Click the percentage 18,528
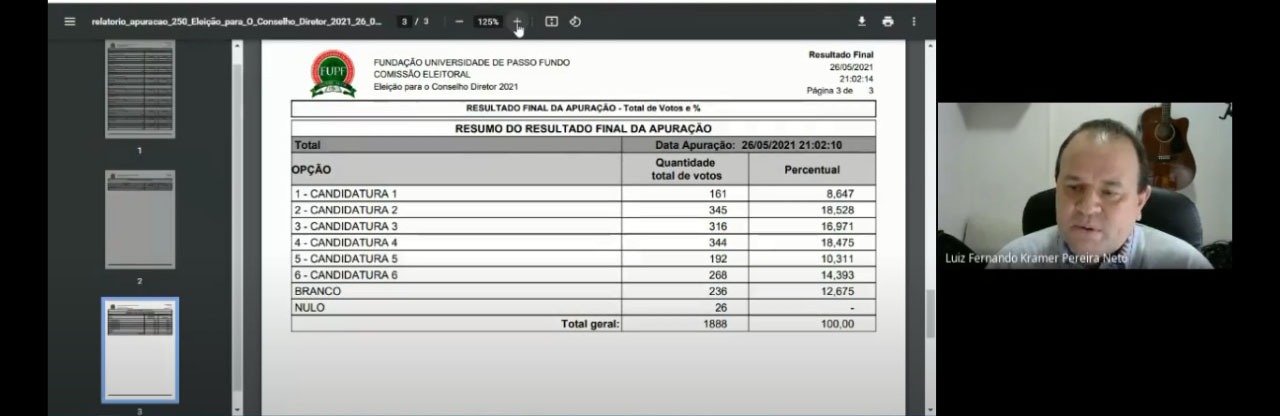This screenshot has height=416, width=1280. point(837,210)
